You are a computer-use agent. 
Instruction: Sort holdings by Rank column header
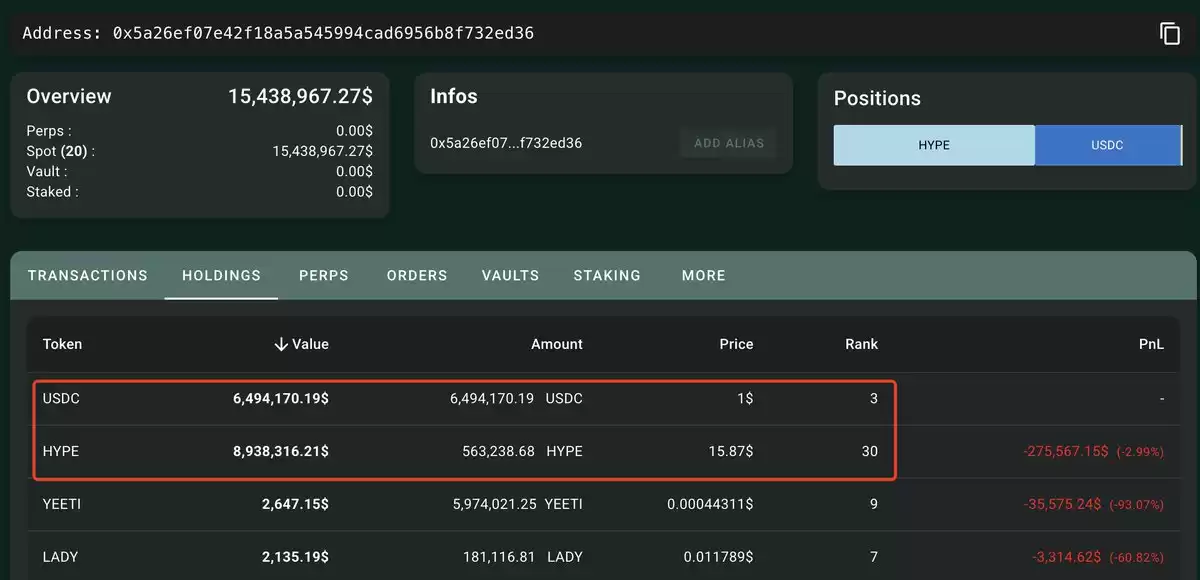point(861,344)
